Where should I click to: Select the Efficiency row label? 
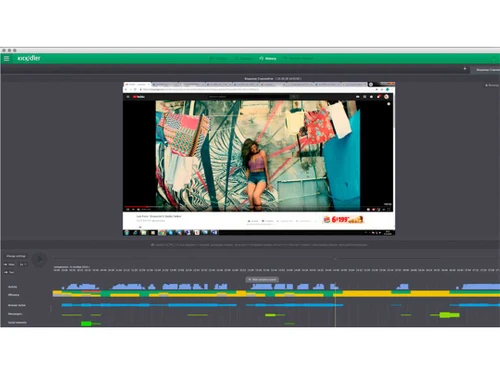14,295
